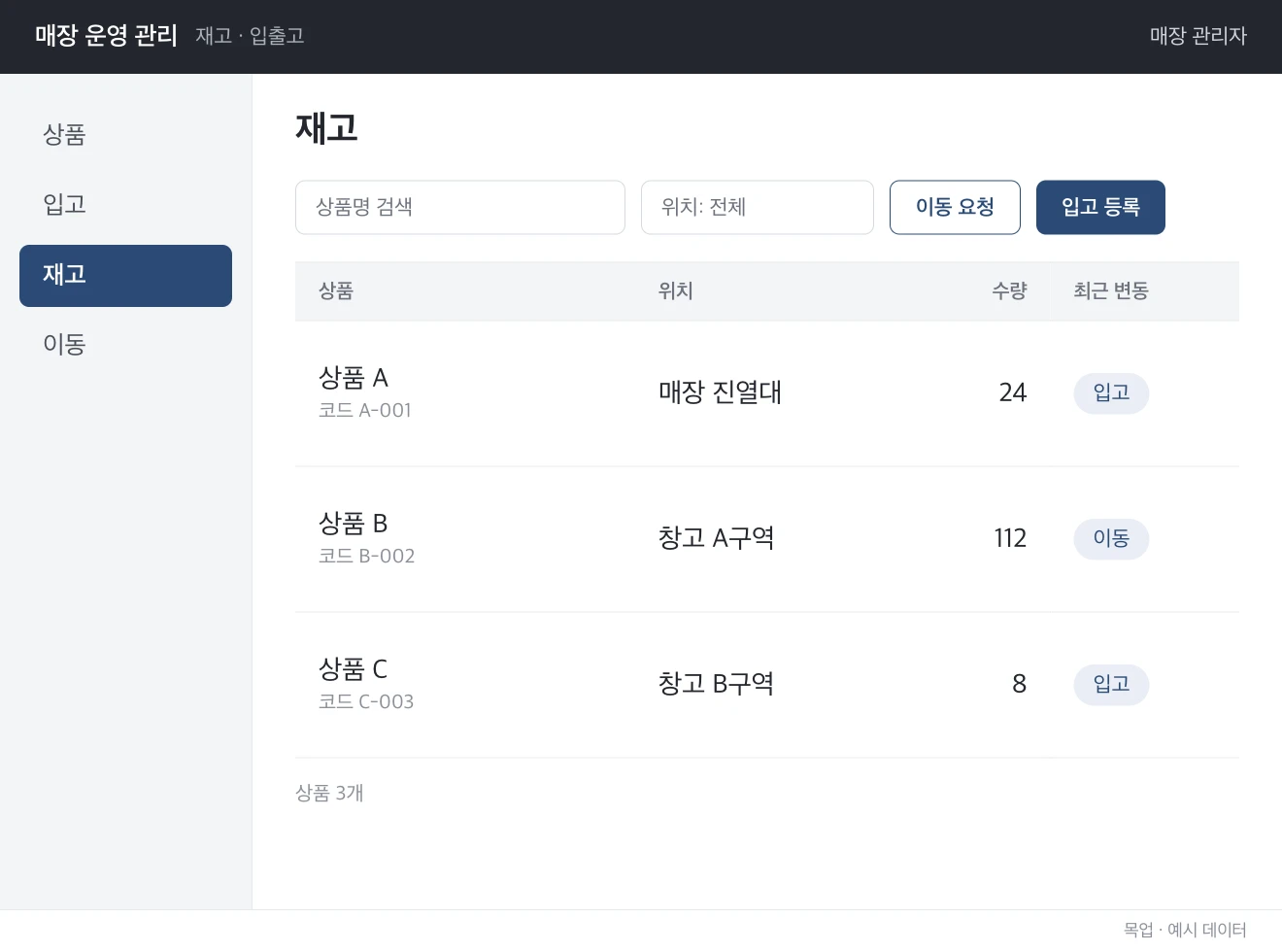Viewport: 1282px width, 952px height.
Task: Click the 위치 column header
Action: (676, 291)
